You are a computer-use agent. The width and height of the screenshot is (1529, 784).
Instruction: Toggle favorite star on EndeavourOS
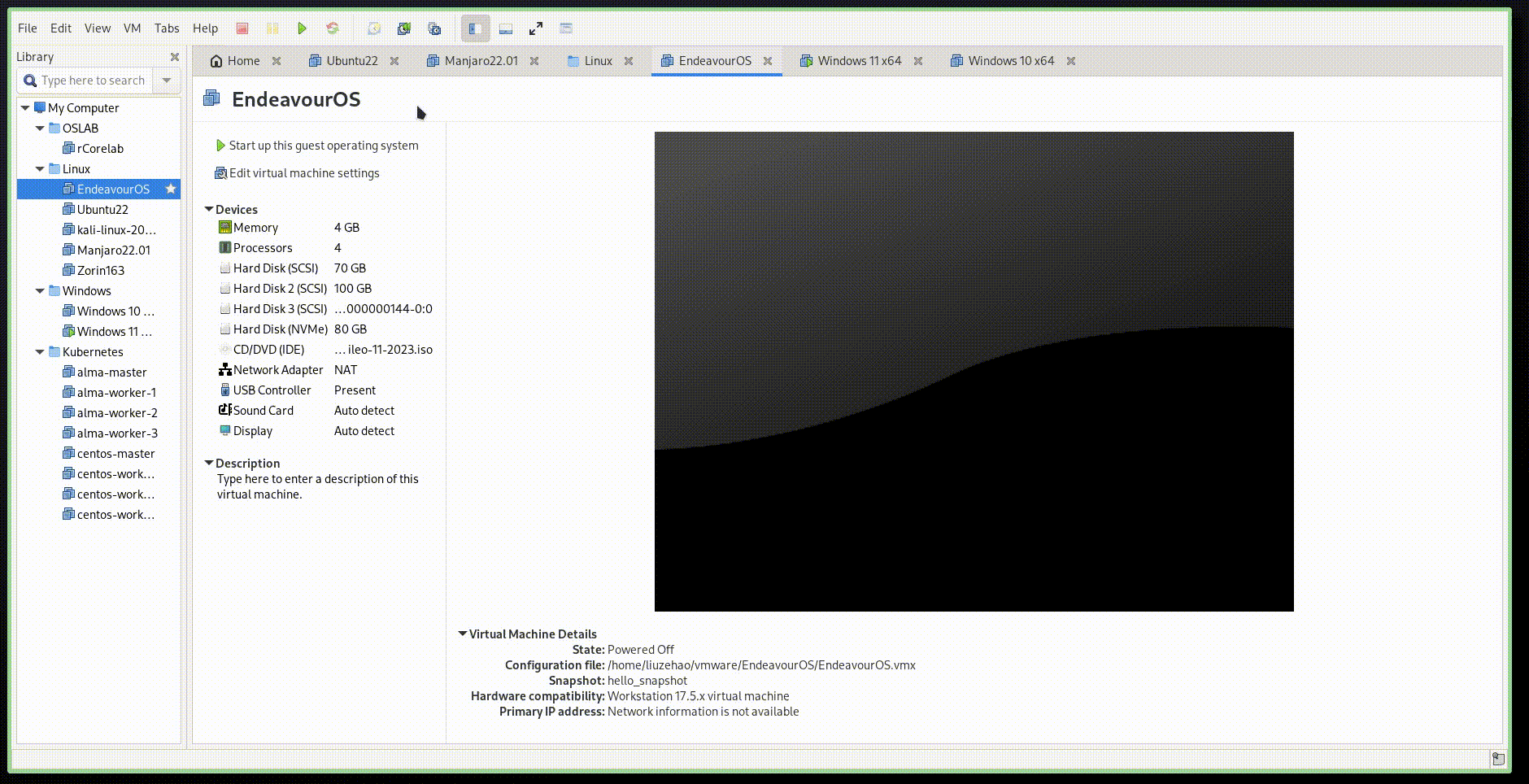tap(171, 189)
